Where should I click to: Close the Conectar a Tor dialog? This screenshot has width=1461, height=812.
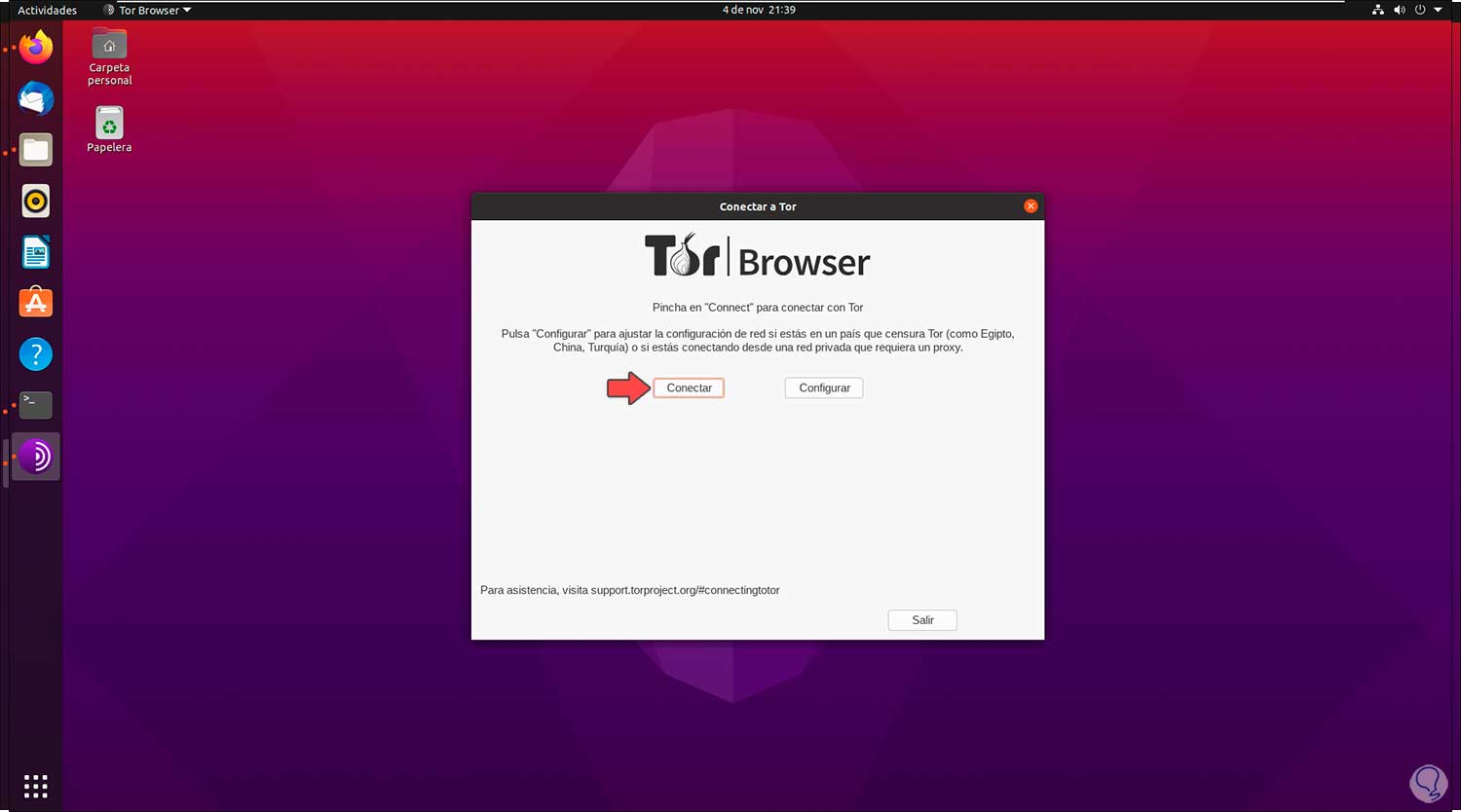1030,206
